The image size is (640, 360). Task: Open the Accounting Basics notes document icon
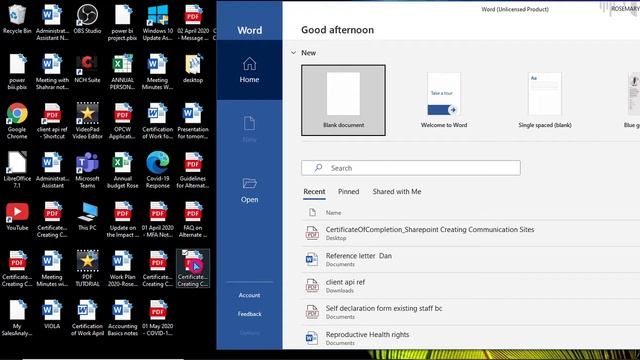(x=122, y=318)
